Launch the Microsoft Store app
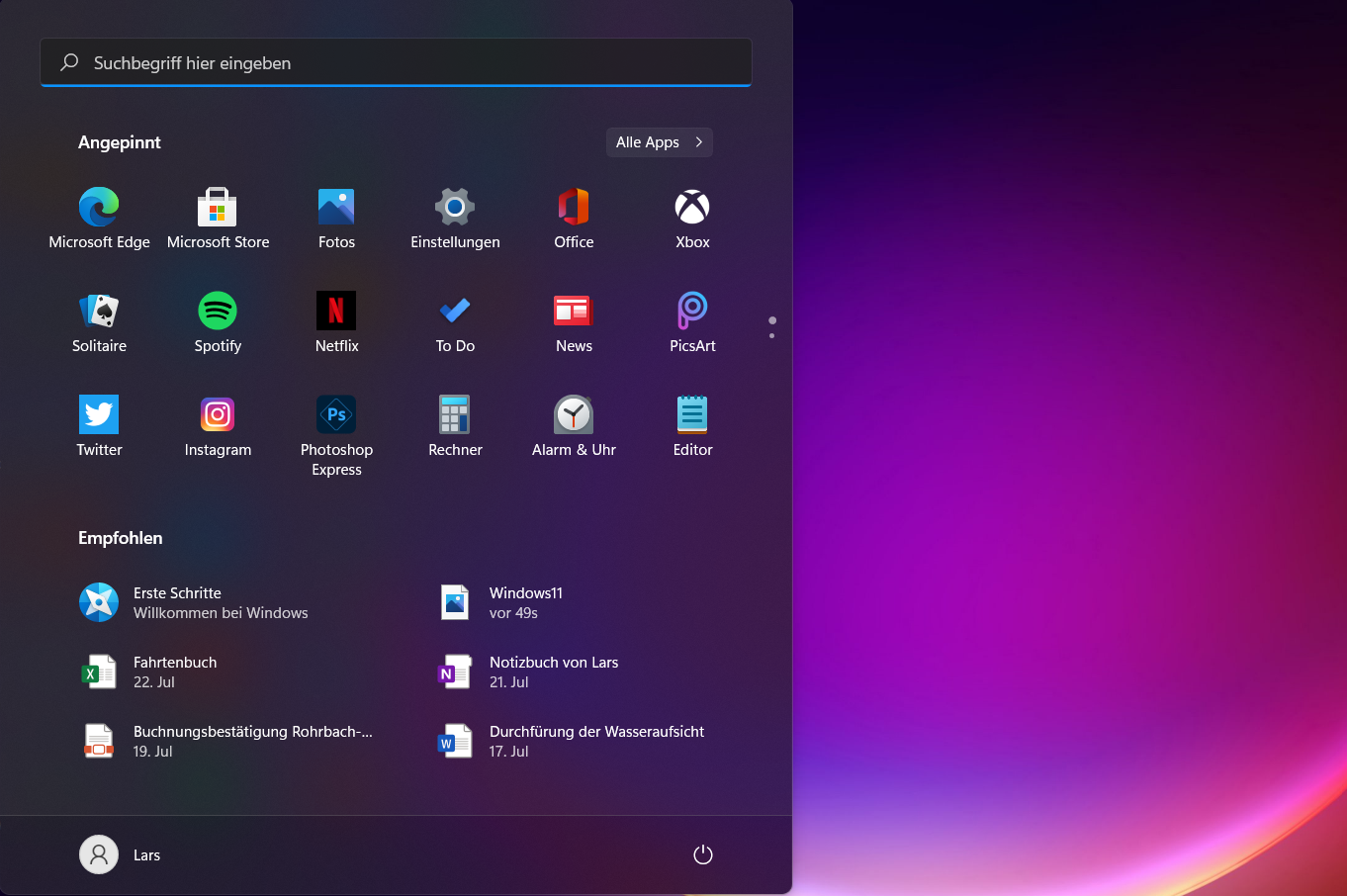Screen dimensions: 1347x896 218,219
